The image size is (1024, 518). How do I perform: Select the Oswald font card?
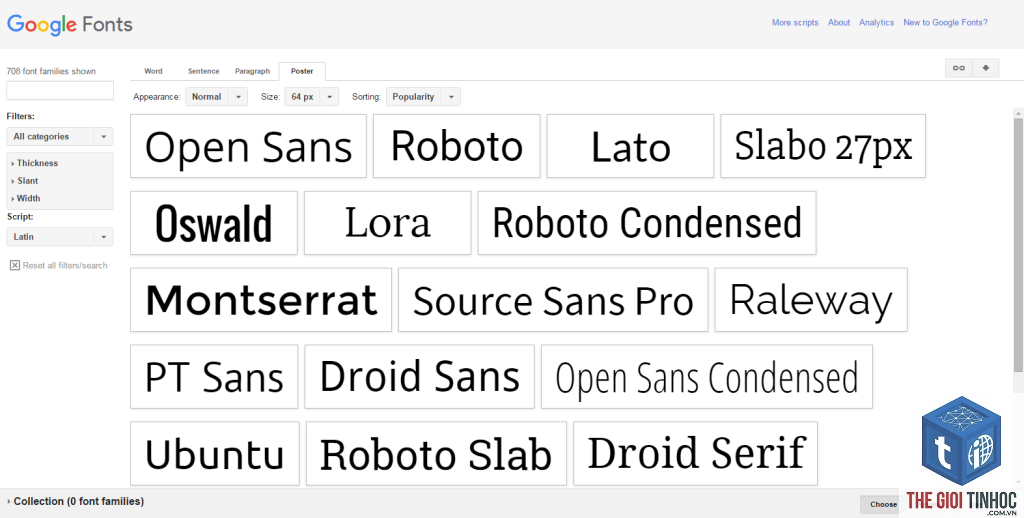coord(214,223)
